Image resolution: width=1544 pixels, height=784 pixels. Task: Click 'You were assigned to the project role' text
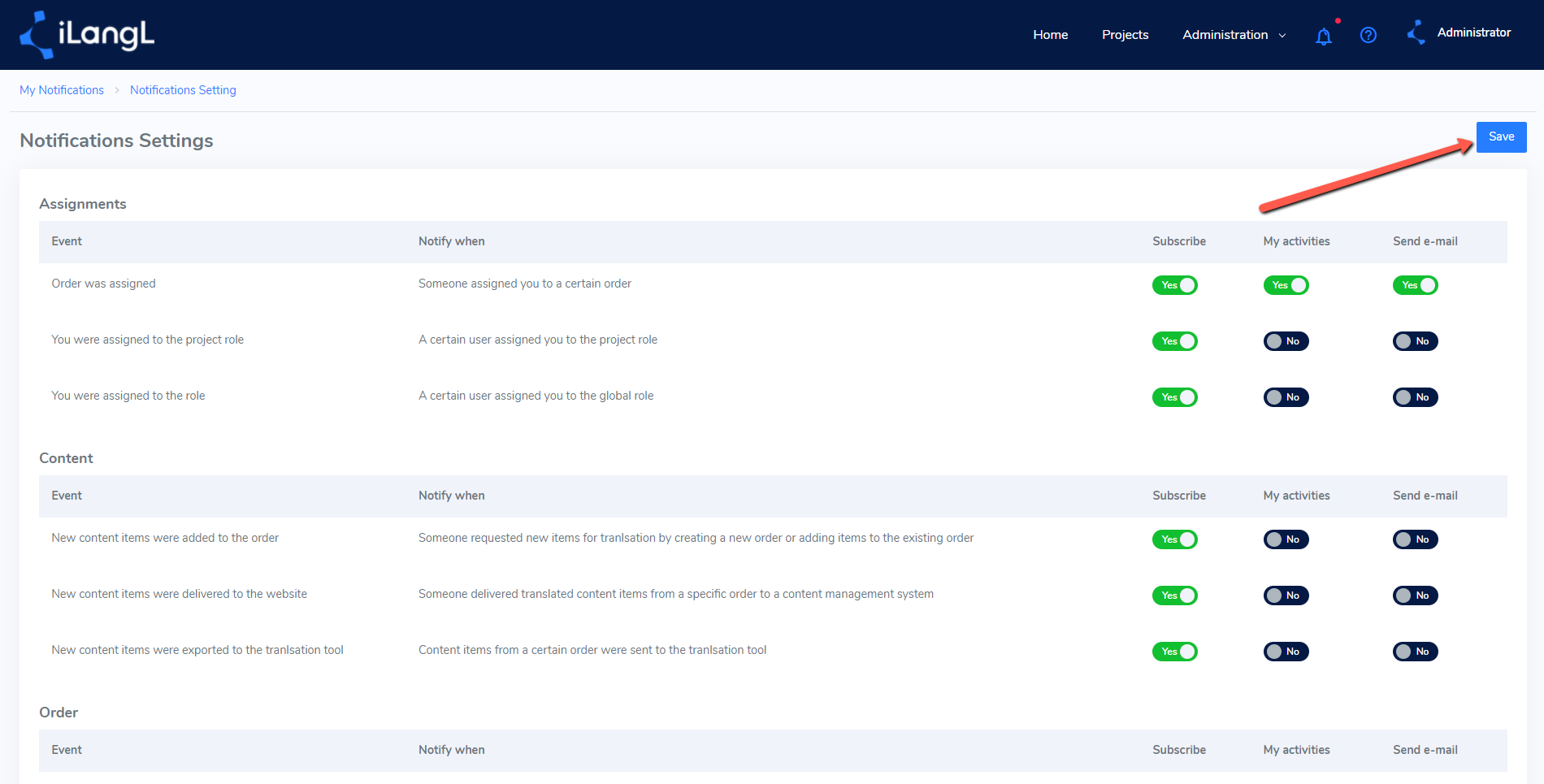(x=147, y=340)
